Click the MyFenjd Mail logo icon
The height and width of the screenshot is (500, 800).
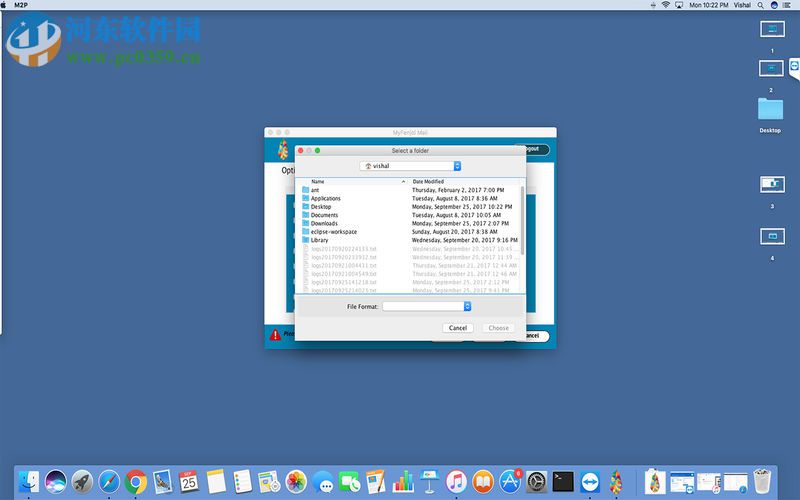(x=283, y=149)
